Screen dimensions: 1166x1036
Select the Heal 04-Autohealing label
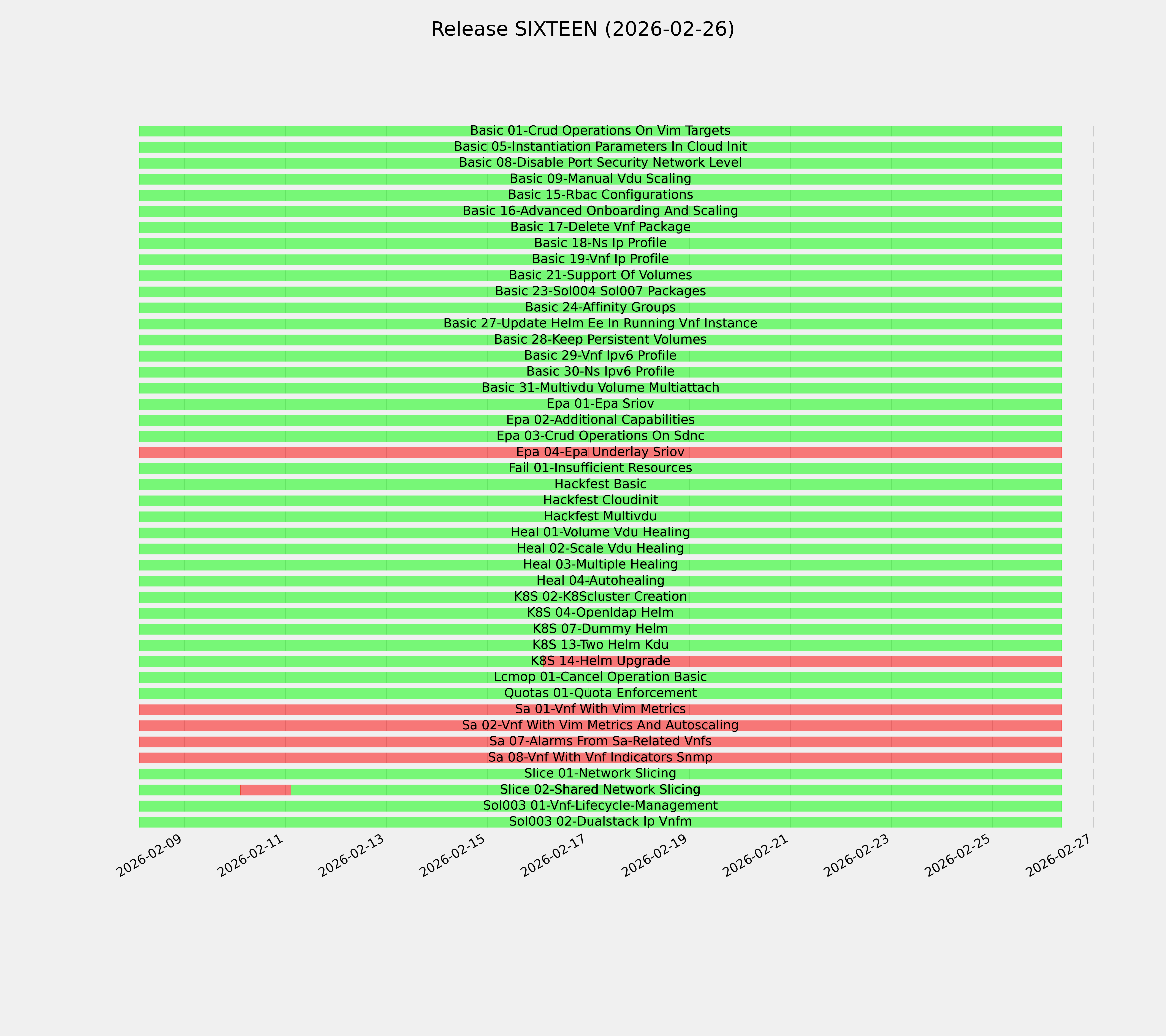tap(600, 580)
